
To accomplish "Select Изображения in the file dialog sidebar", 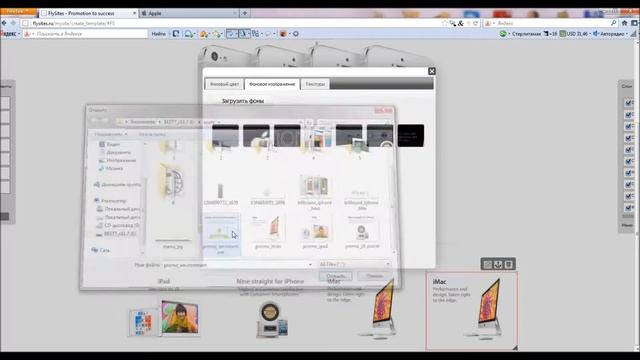I will 117,160.
